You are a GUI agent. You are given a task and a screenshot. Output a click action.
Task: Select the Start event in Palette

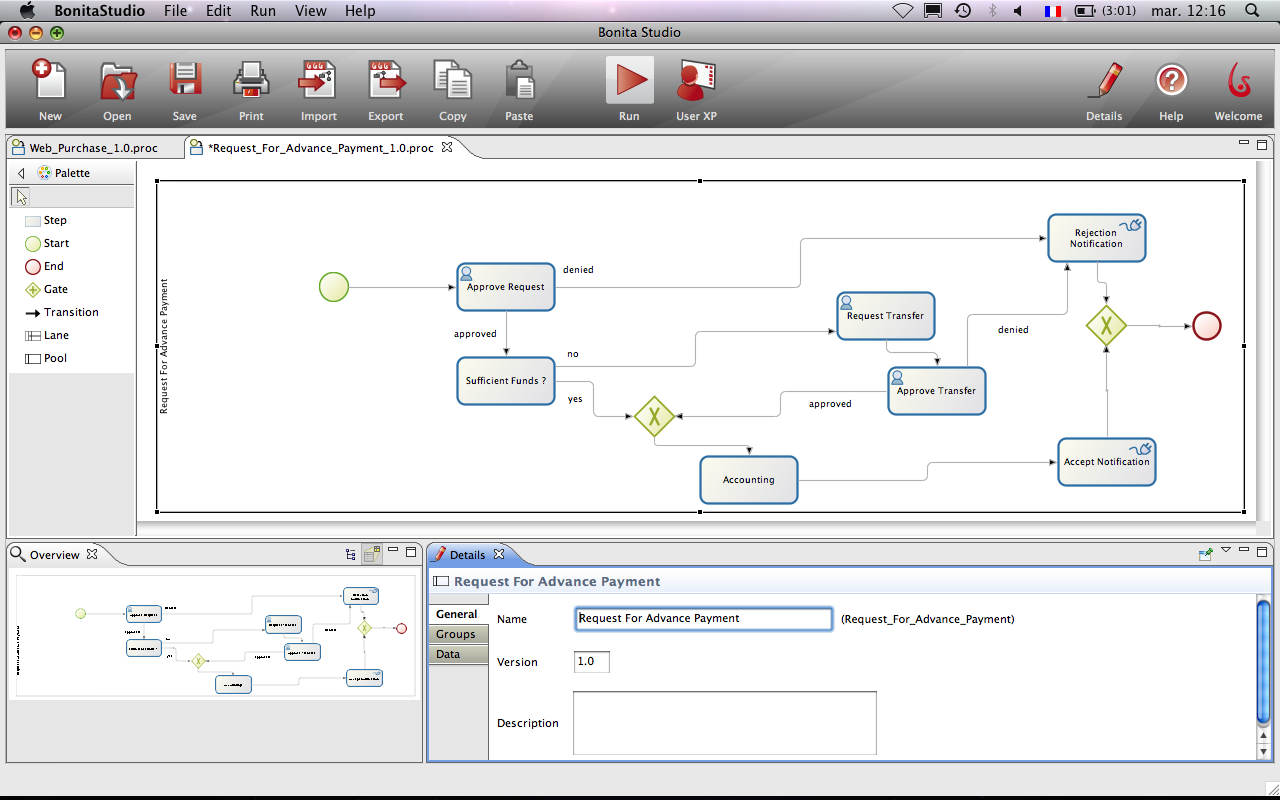click(x=47, y=243)
